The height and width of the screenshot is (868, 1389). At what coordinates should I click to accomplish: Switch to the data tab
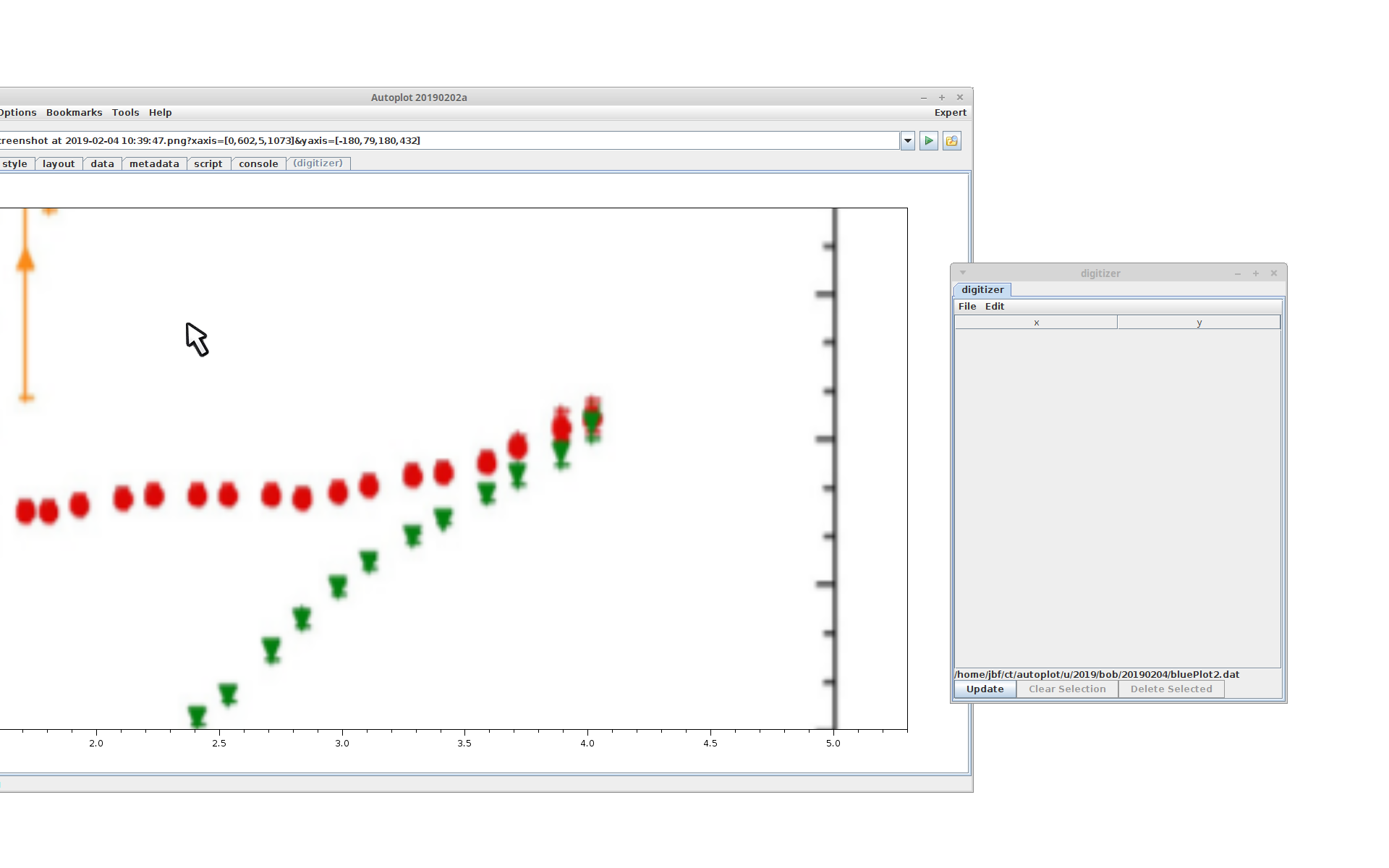click(x=102, y=164)
